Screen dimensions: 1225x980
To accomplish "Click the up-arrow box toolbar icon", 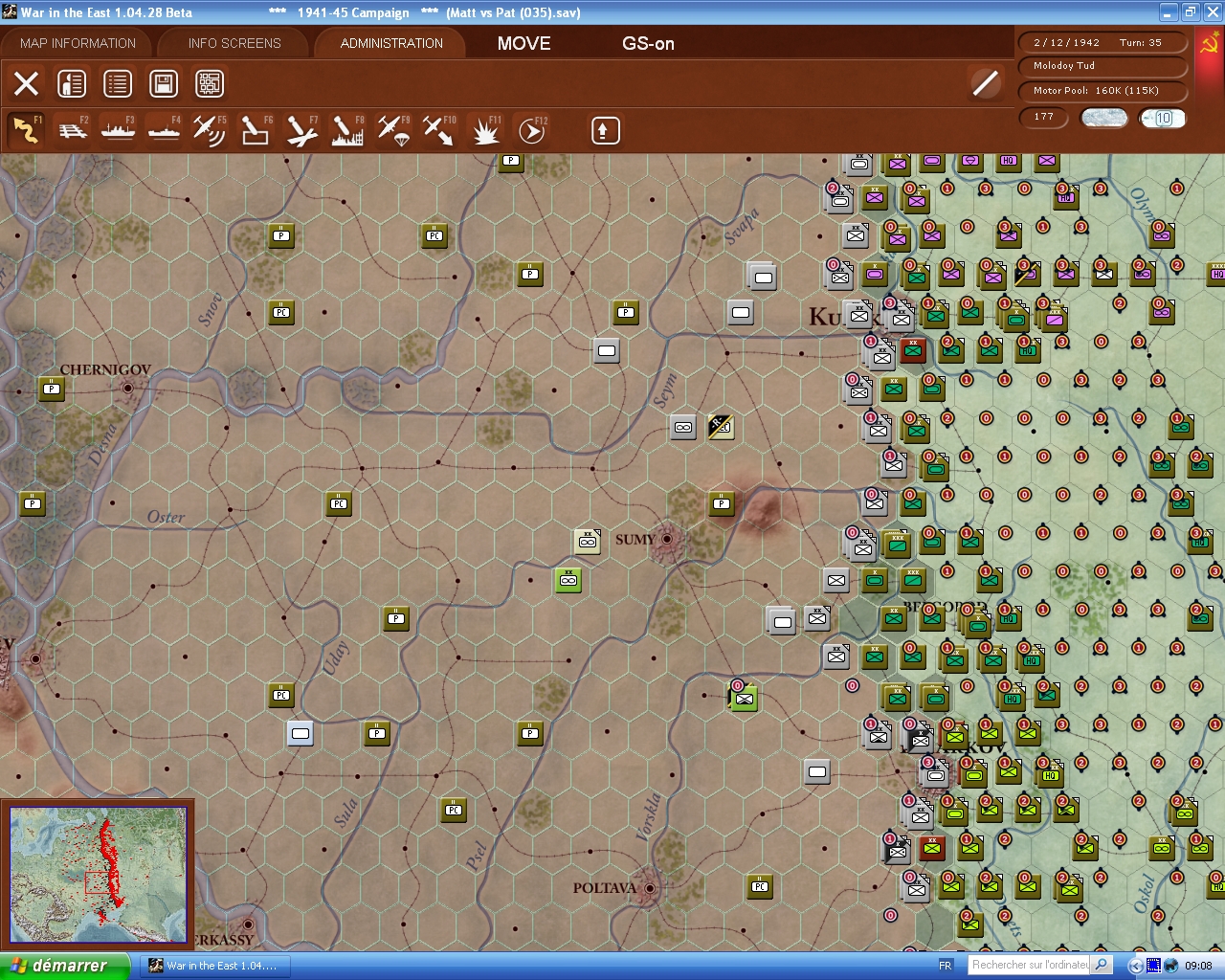I will click(605, 130).
